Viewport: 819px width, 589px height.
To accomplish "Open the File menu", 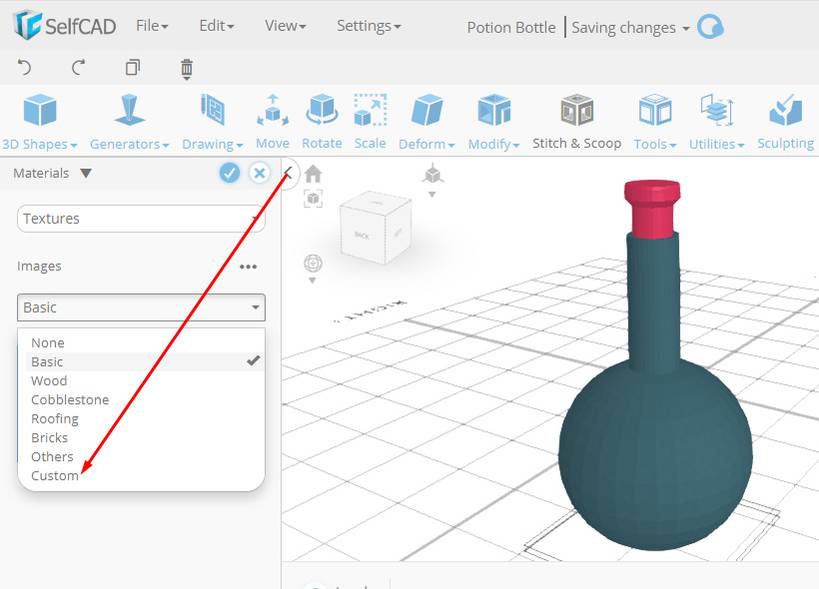I will [151, 26].
